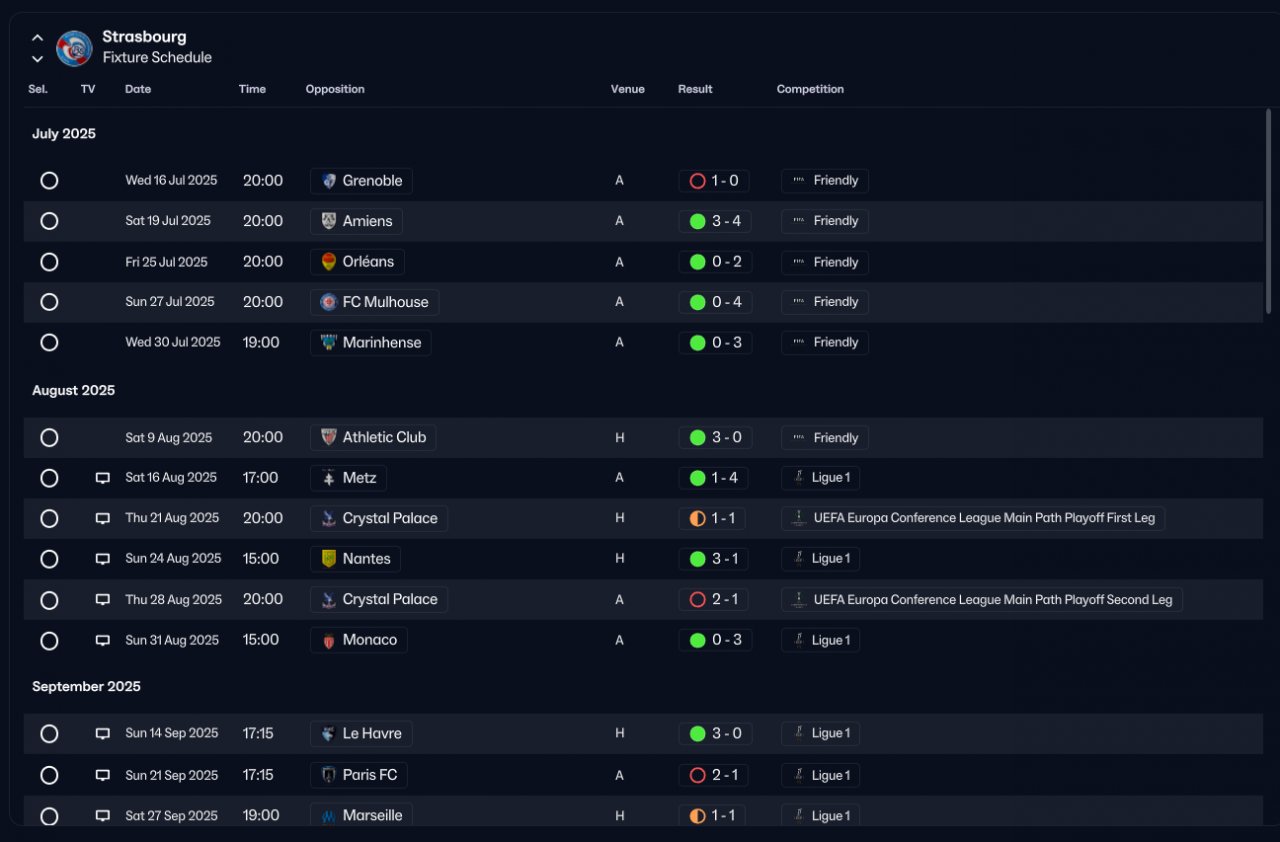The image size is (1280, 842).
Task: Click the Athletic Club crest icon
Action: (x=329, y=437)
